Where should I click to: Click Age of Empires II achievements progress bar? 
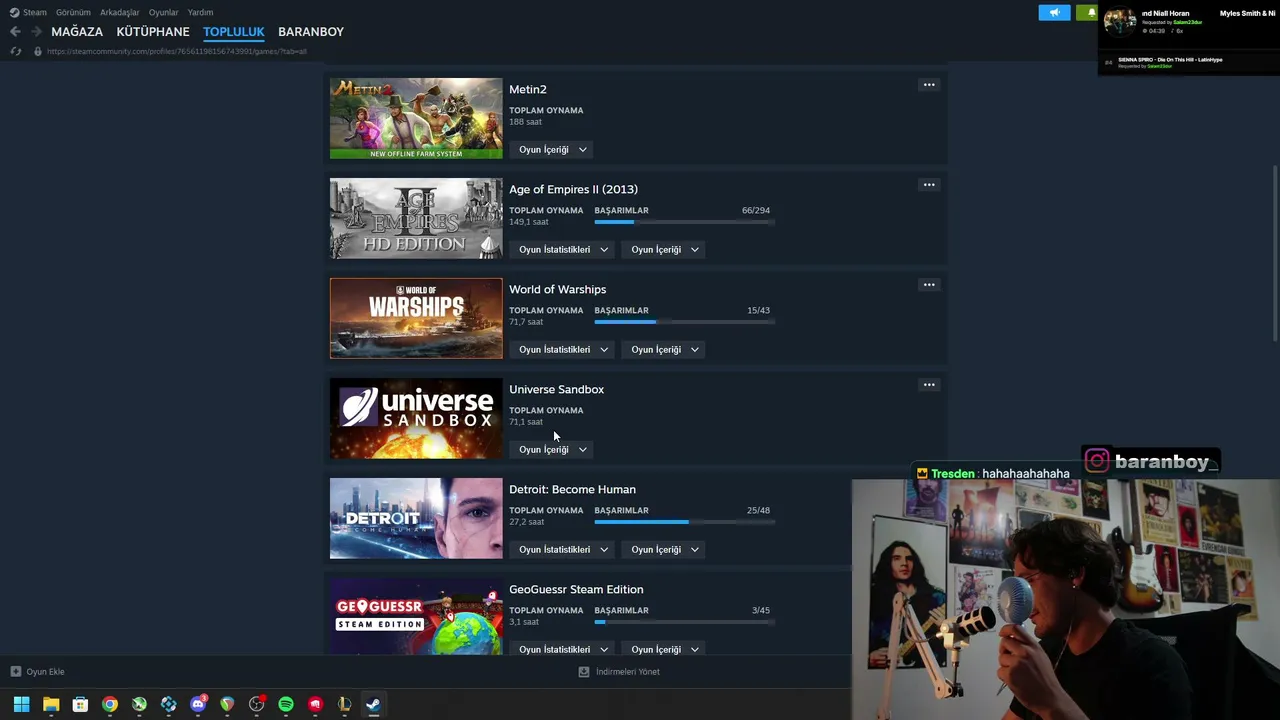(683, 222)
